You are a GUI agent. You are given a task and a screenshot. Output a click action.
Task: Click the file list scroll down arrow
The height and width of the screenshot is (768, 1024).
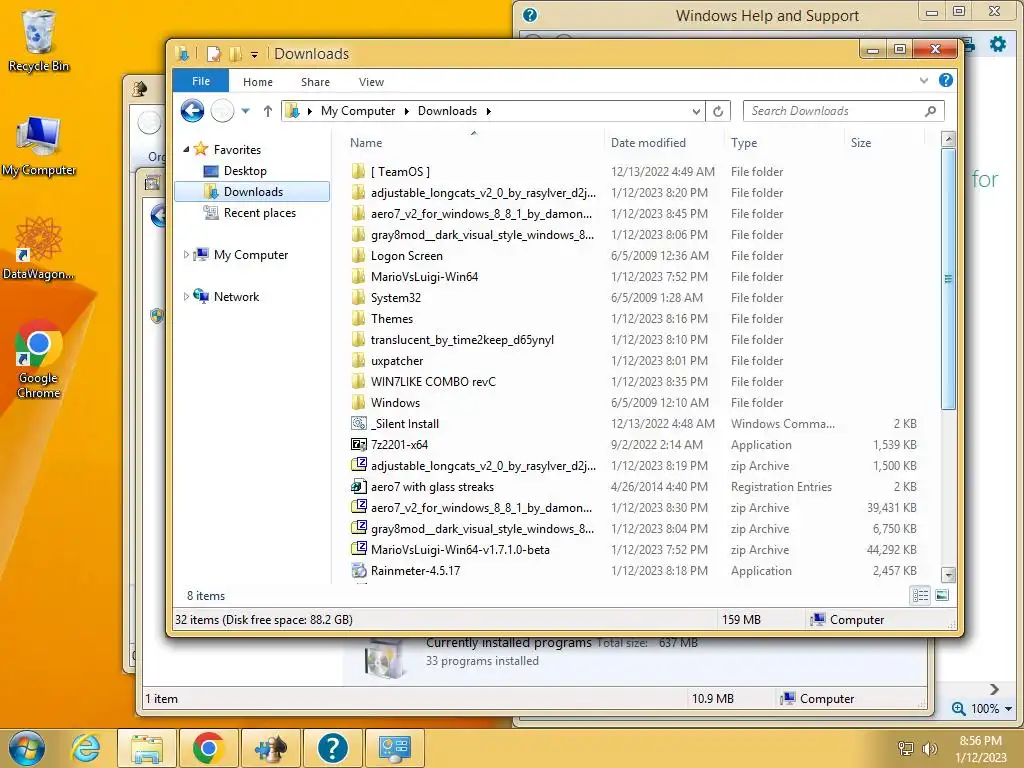[x=948, y=575]
